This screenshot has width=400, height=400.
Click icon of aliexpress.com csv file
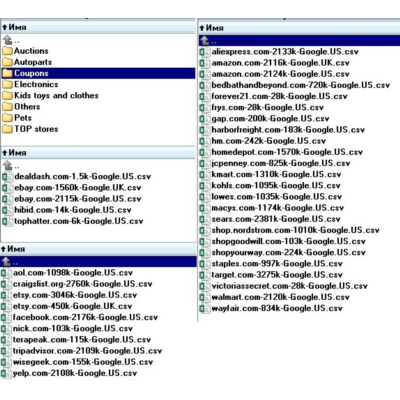click(x=204, y=52)
